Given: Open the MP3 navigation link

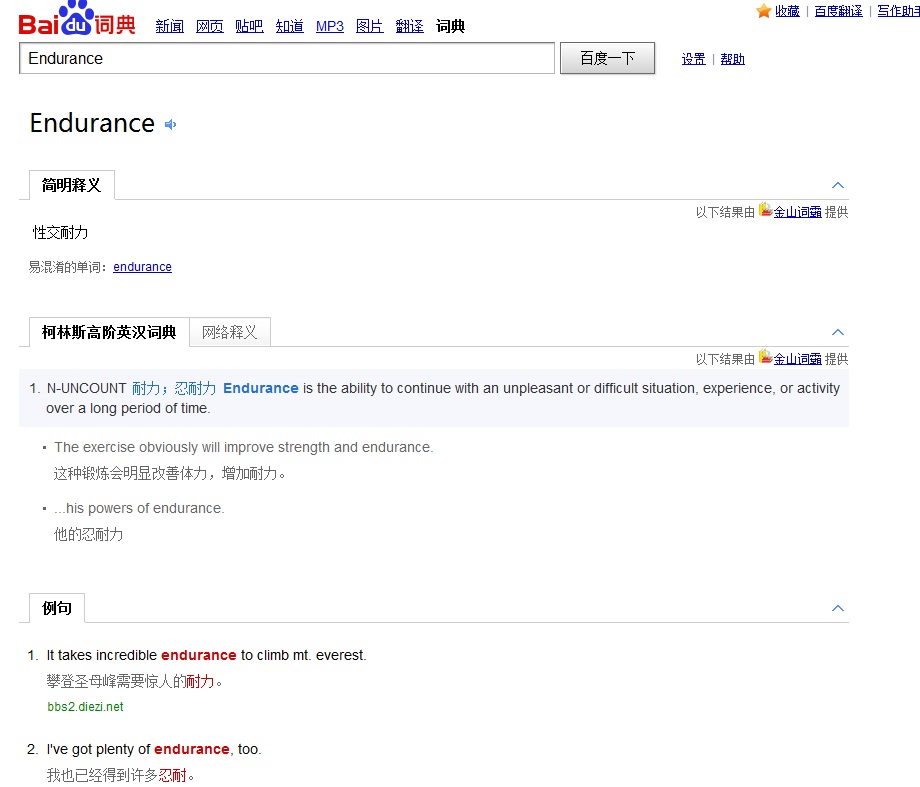Looking at the screenshot, I should [330, 26].
